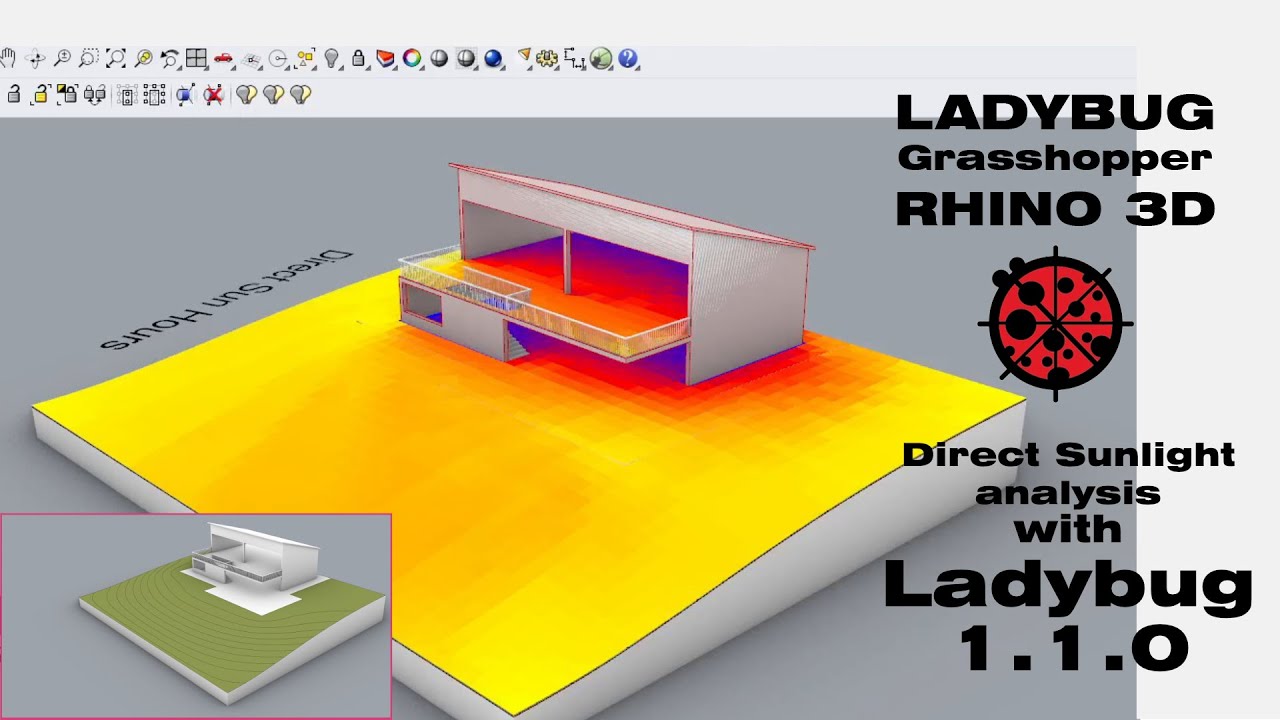Click the yellow open padlock icon
The height and width of the screenshot is (720, 1280).
point(41,95)
